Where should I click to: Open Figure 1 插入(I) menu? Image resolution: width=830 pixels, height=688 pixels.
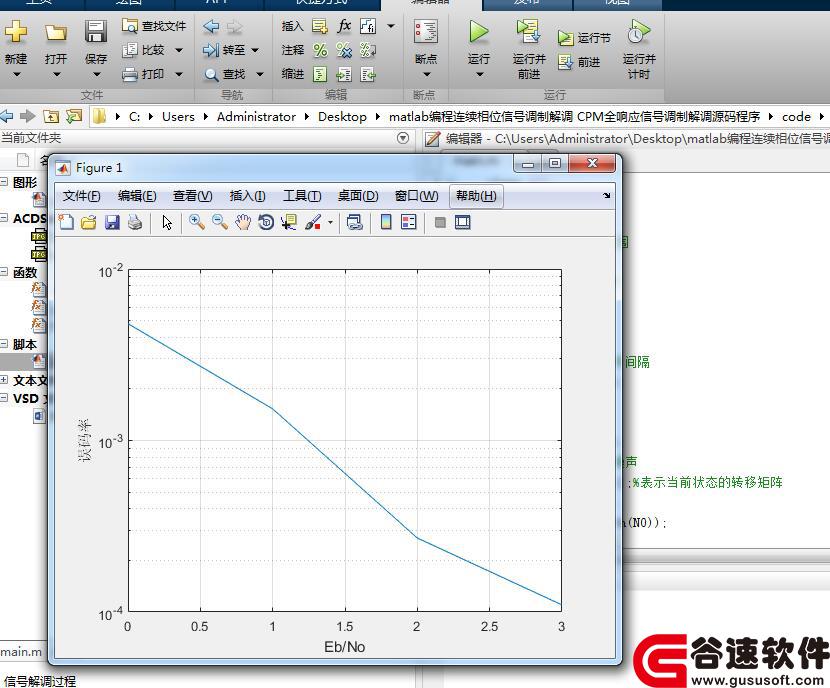coord(248,196)
